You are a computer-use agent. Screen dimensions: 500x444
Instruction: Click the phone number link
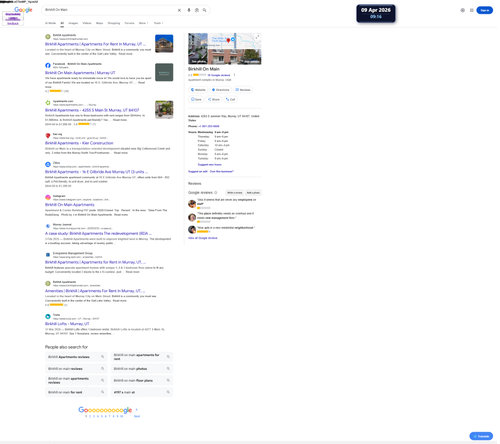tap(210, 127)
